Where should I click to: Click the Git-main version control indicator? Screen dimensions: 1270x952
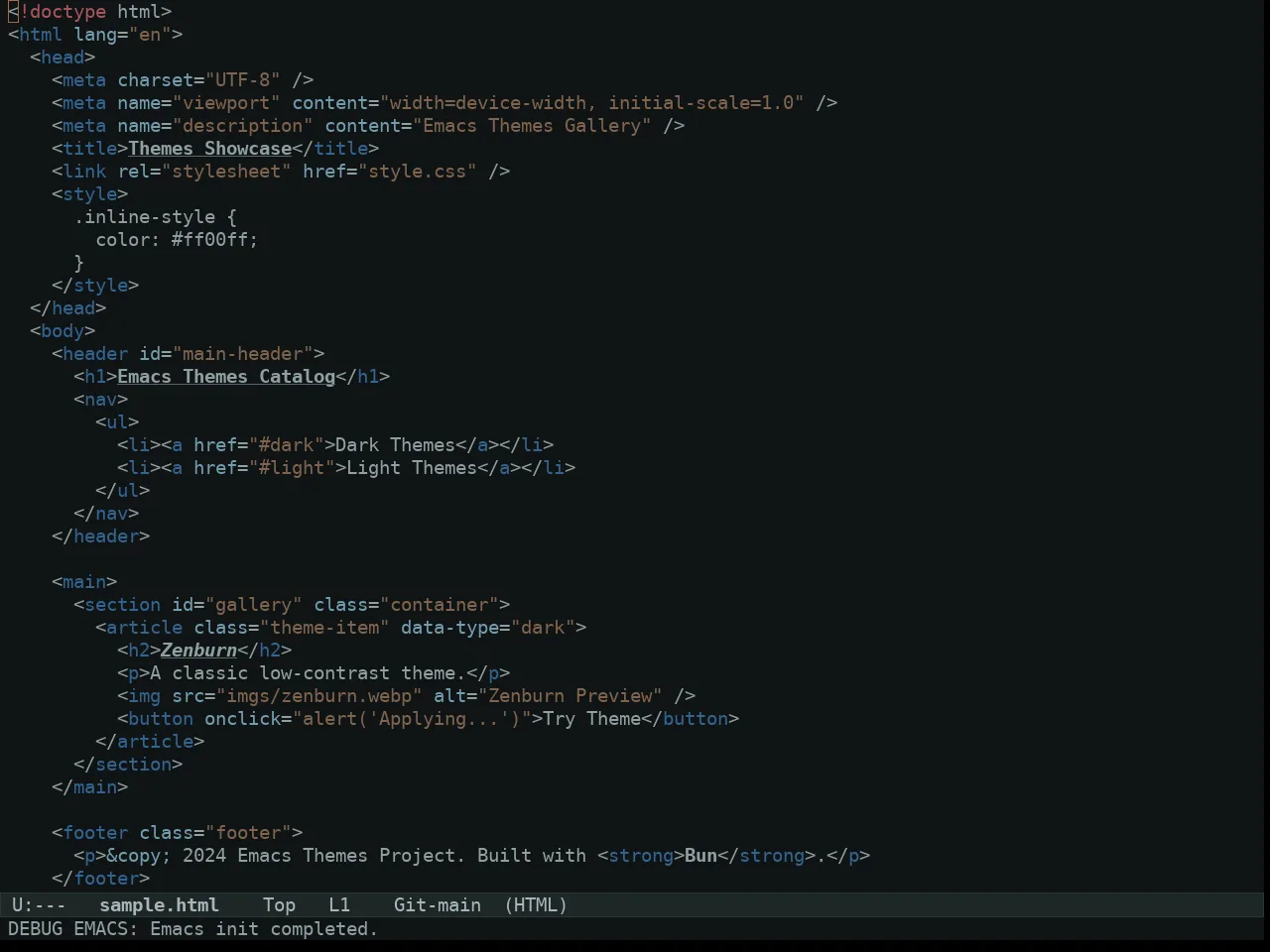438,905
